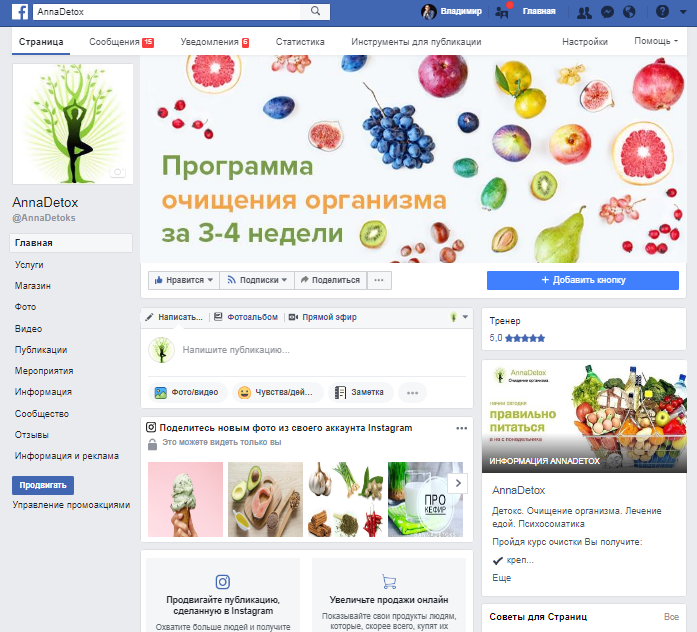
Task: Open Видео in the left sidebar
Action: coord(28,328)
